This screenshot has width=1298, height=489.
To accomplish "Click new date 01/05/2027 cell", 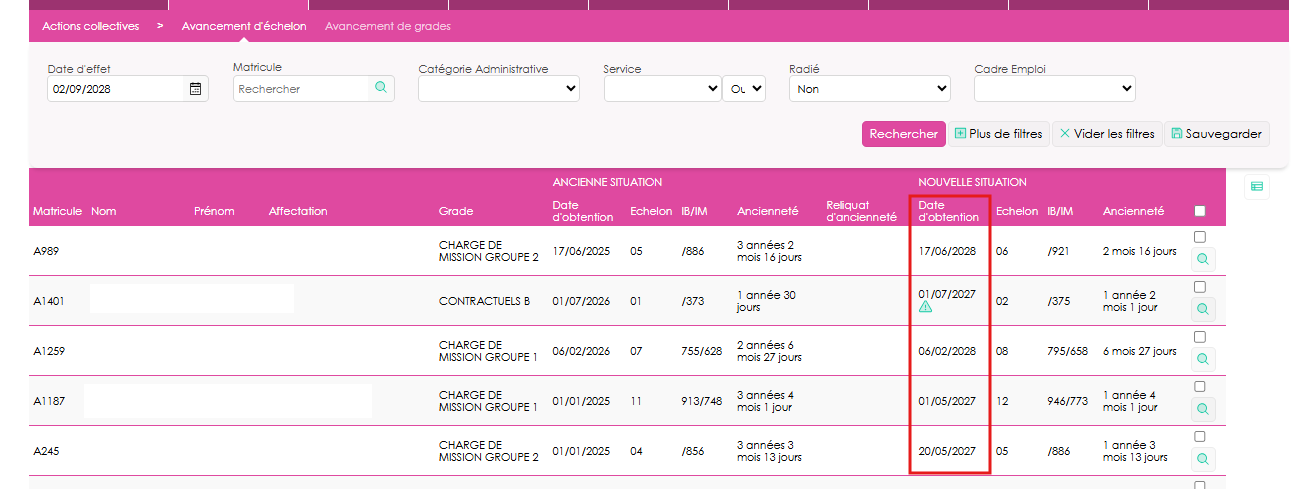I will coord(947,401).
